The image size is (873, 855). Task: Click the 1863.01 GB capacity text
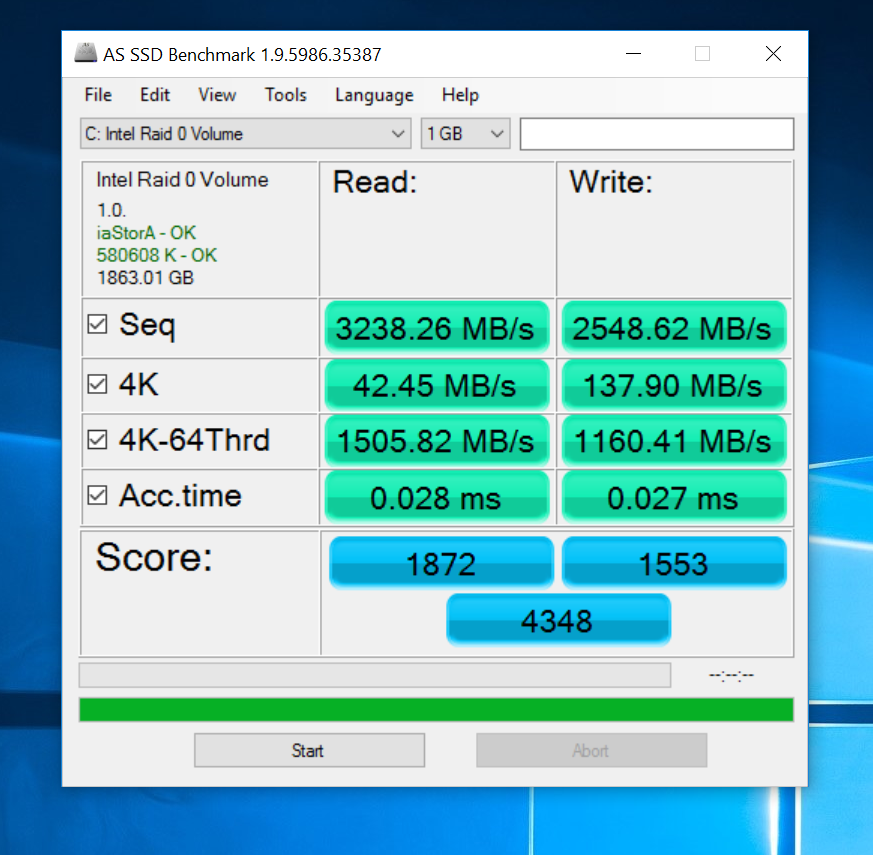click(145, 277)
